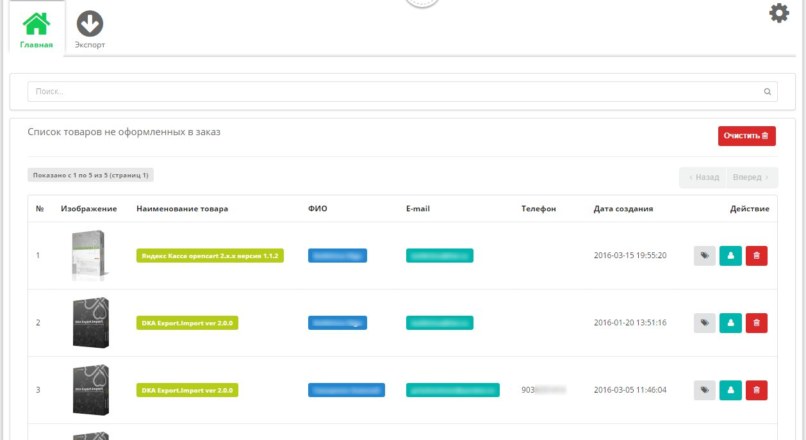Click the phone number starting with 903
This screenshot has height=440, width=806.
tap(543, 390)
